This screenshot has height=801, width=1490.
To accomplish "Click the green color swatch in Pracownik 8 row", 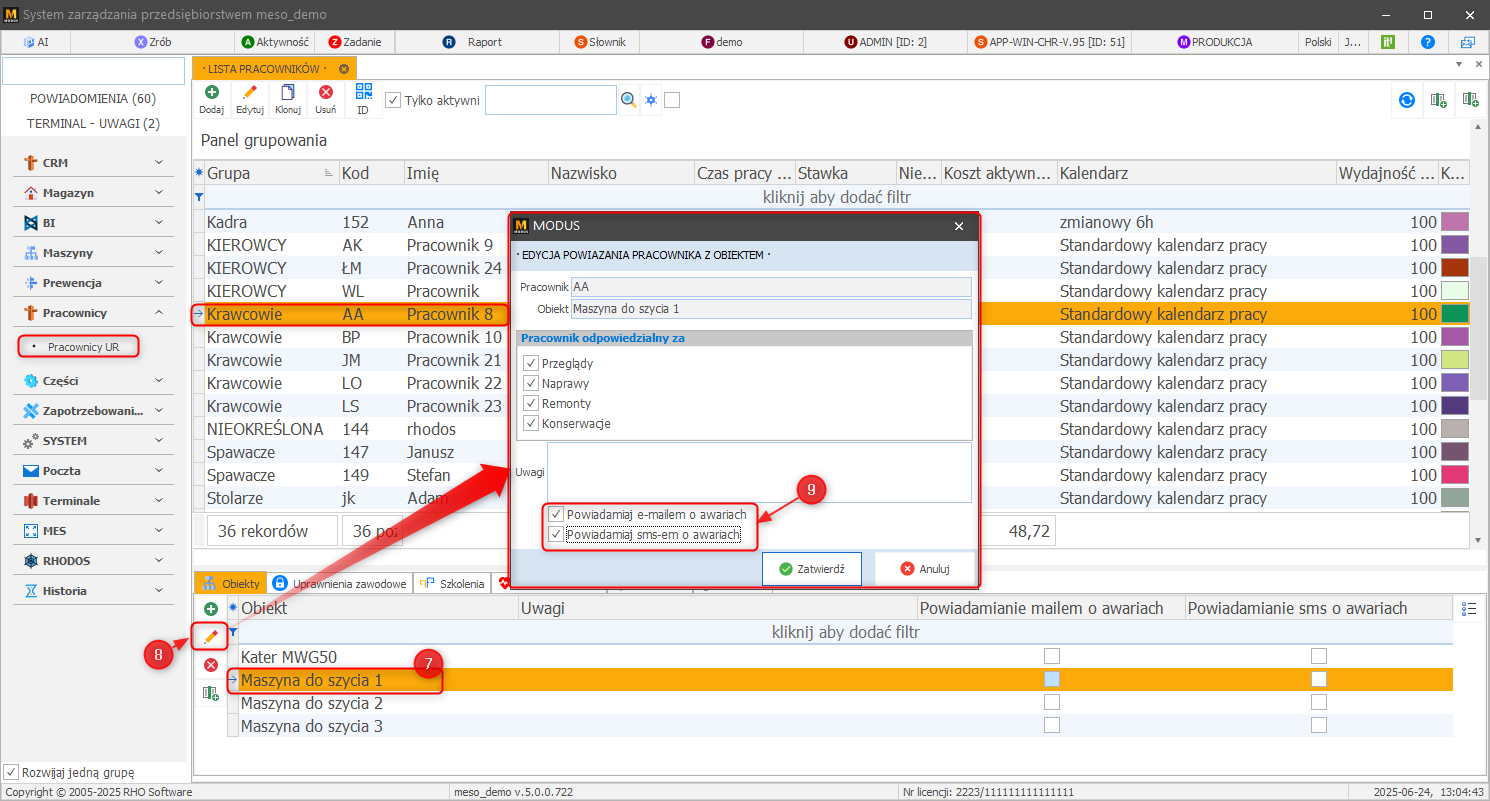I will pyautogui.click(x=1454, y=314).
